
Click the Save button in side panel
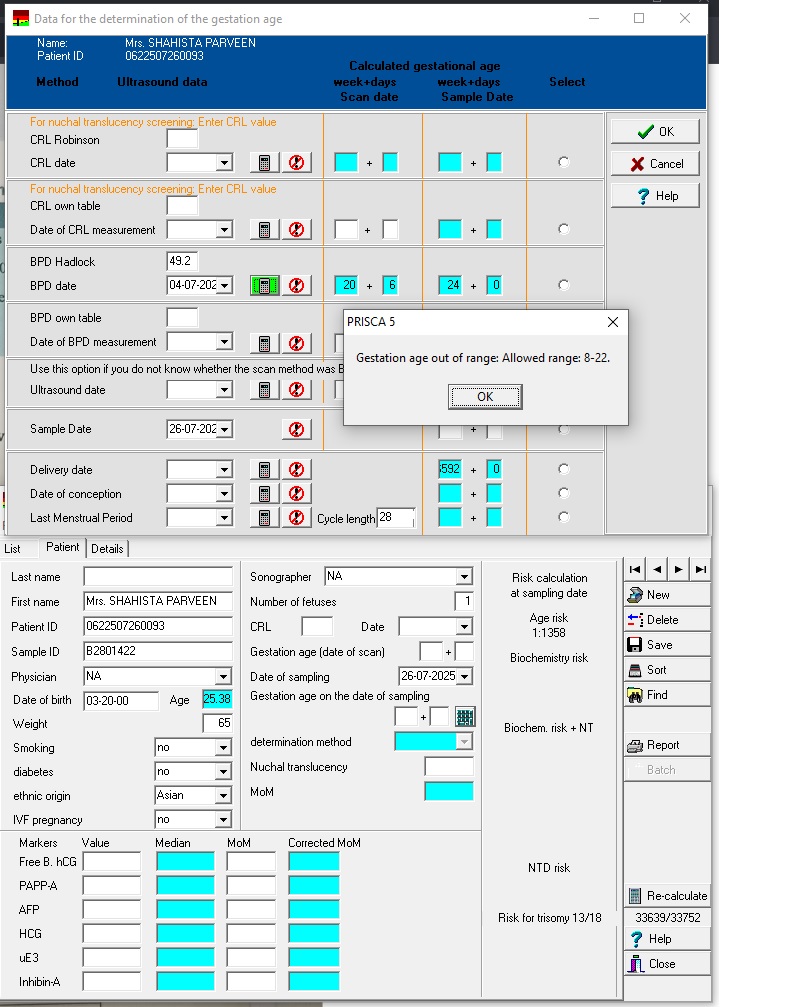click(x=667, y=645)
